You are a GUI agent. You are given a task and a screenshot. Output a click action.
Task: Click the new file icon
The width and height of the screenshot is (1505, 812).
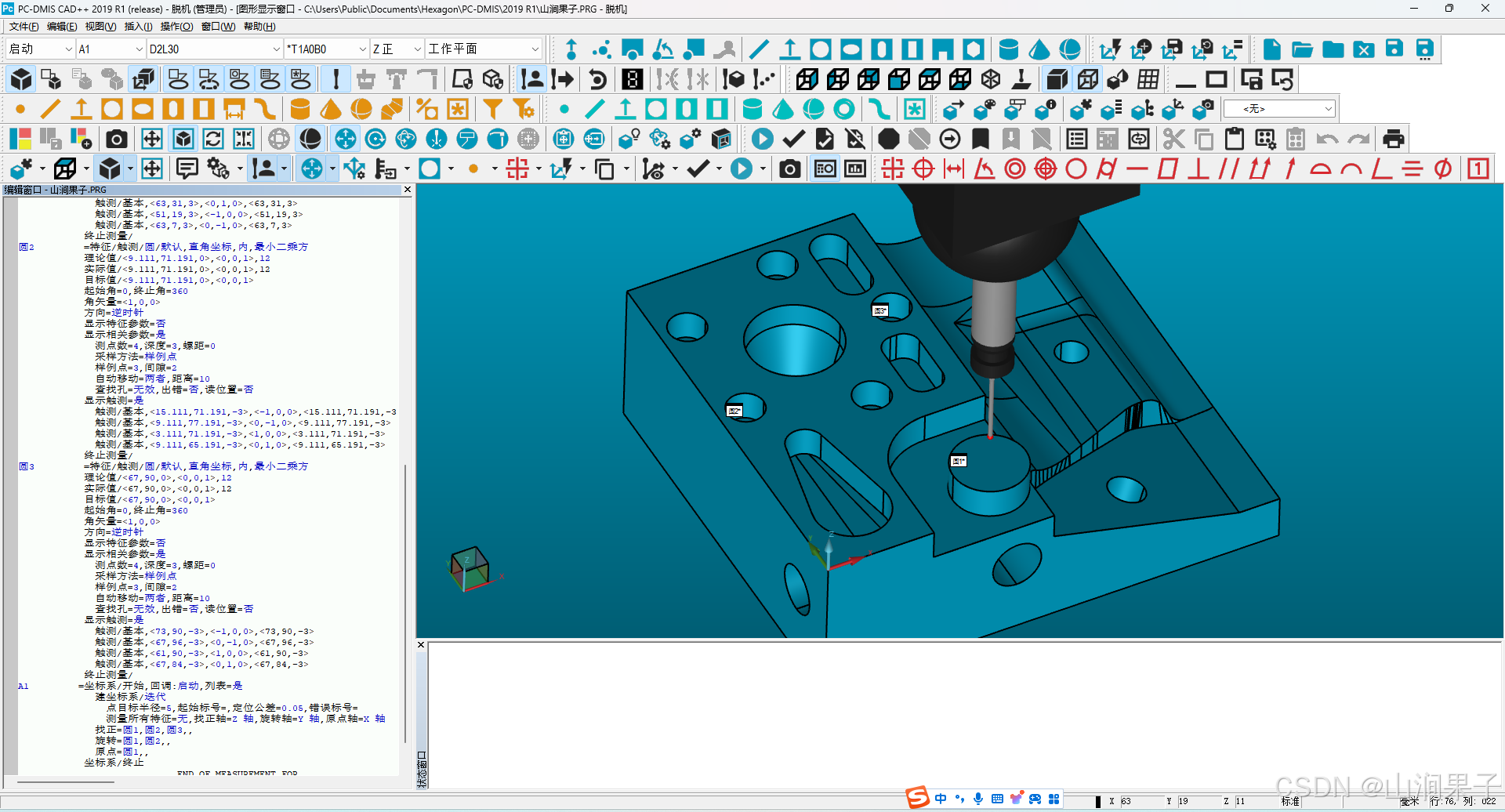[1271, 49]
